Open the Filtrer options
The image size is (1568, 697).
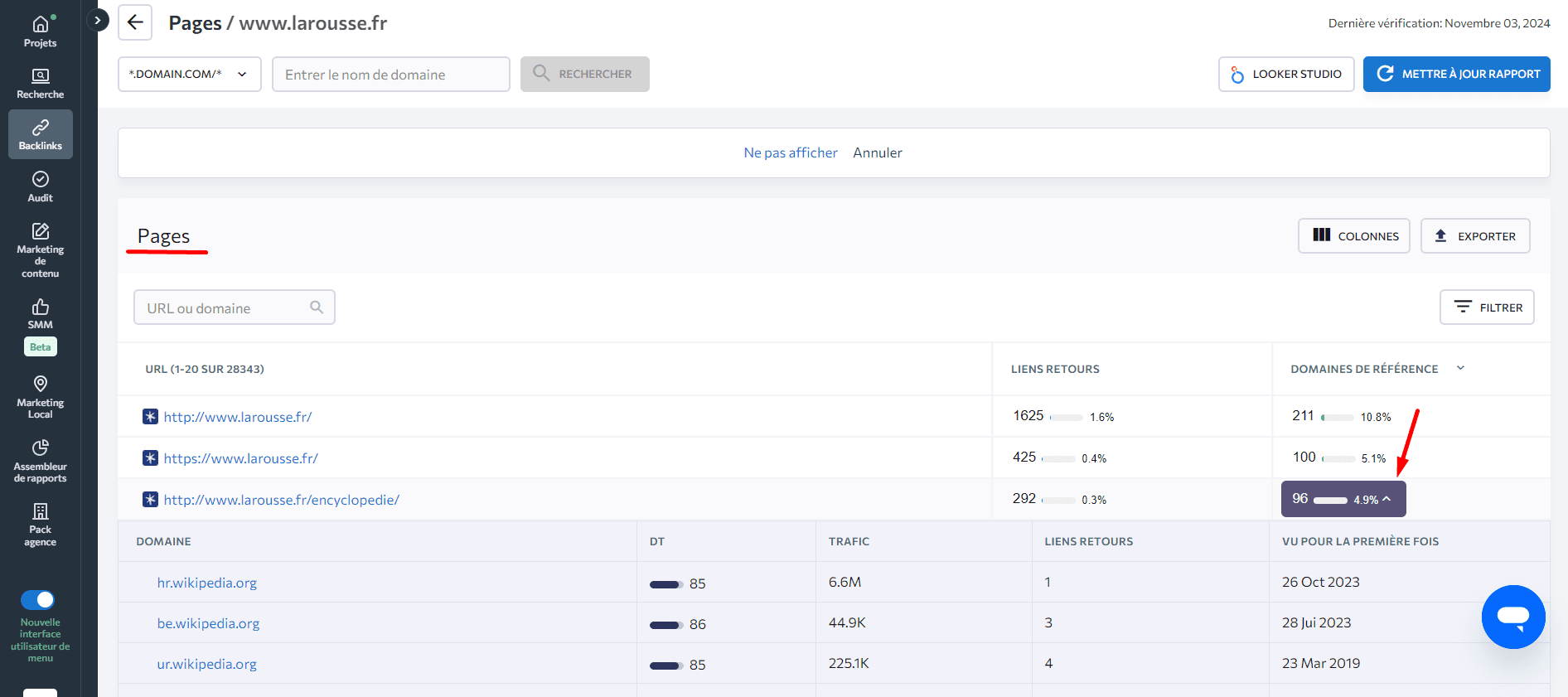click(1487, 307)
